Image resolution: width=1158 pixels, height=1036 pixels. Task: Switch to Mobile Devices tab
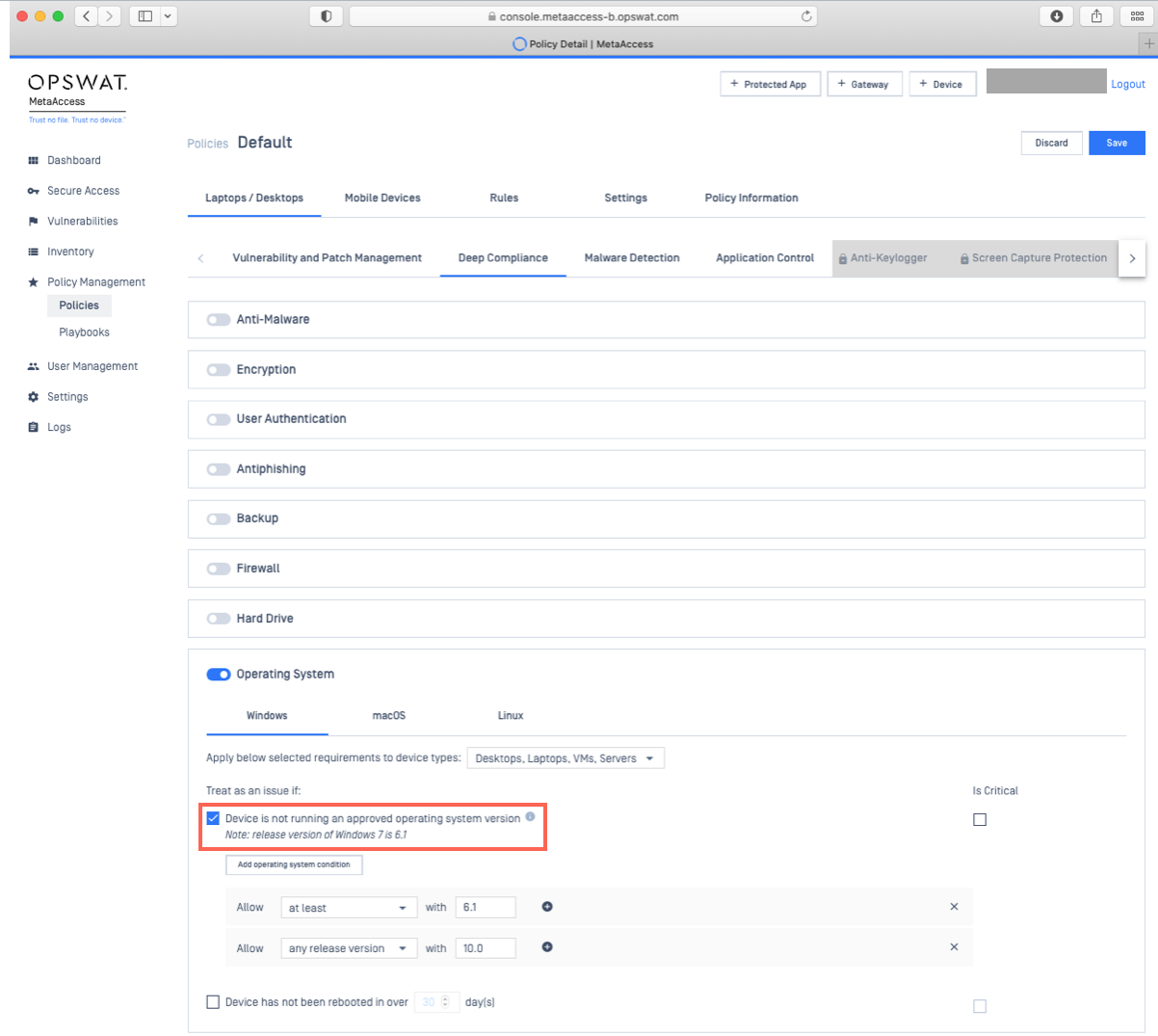tap(382, 198)
